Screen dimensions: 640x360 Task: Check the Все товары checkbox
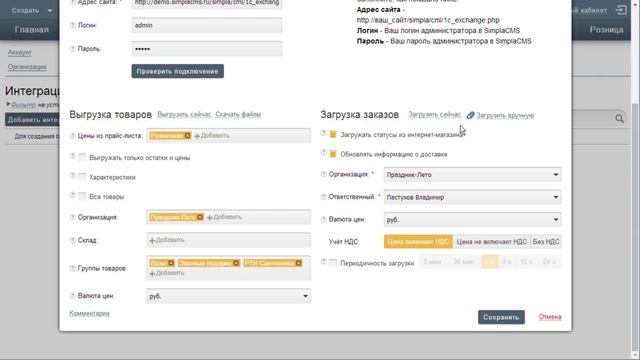(82, 196)
